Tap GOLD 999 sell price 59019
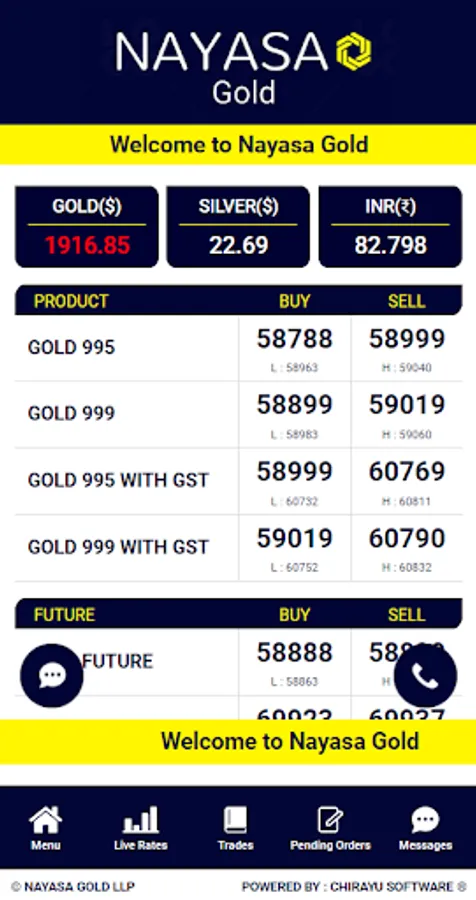This screenshot has width=476, height=900. [x=407, y=405]
